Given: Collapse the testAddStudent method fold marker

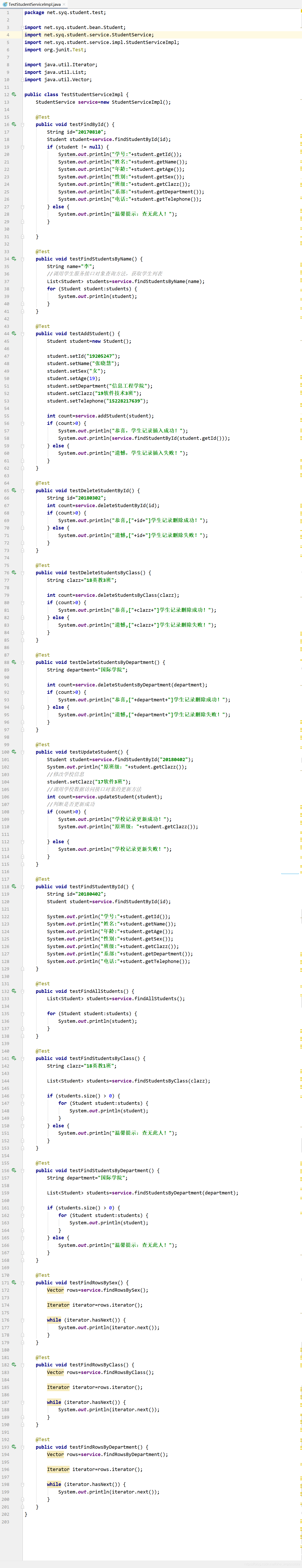Looking at the screenshot, I should click(23, 333).
